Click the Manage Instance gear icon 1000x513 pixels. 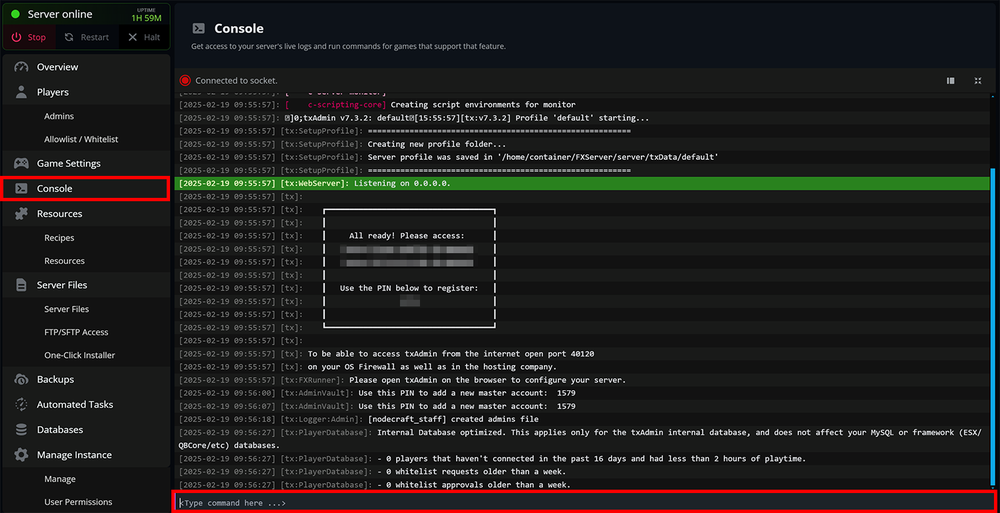pyautogui.click(x=21, y=455)
